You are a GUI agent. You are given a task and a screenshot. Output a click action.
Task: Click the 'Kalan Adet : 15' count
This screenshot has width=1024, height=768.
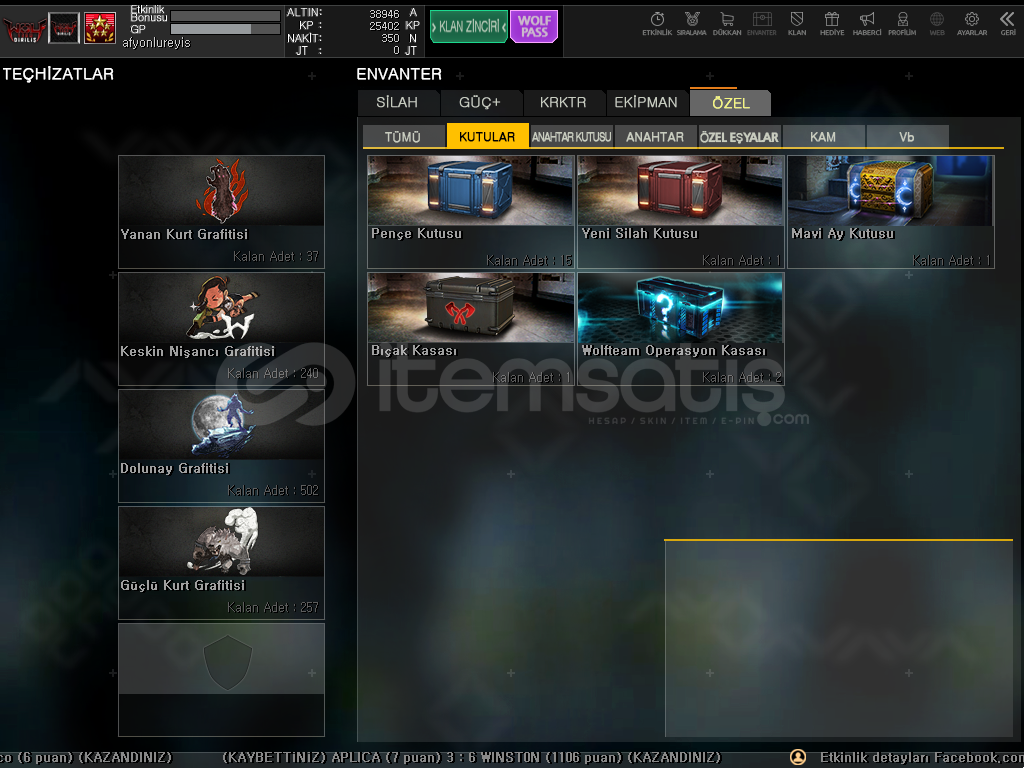tap(529, 260)
